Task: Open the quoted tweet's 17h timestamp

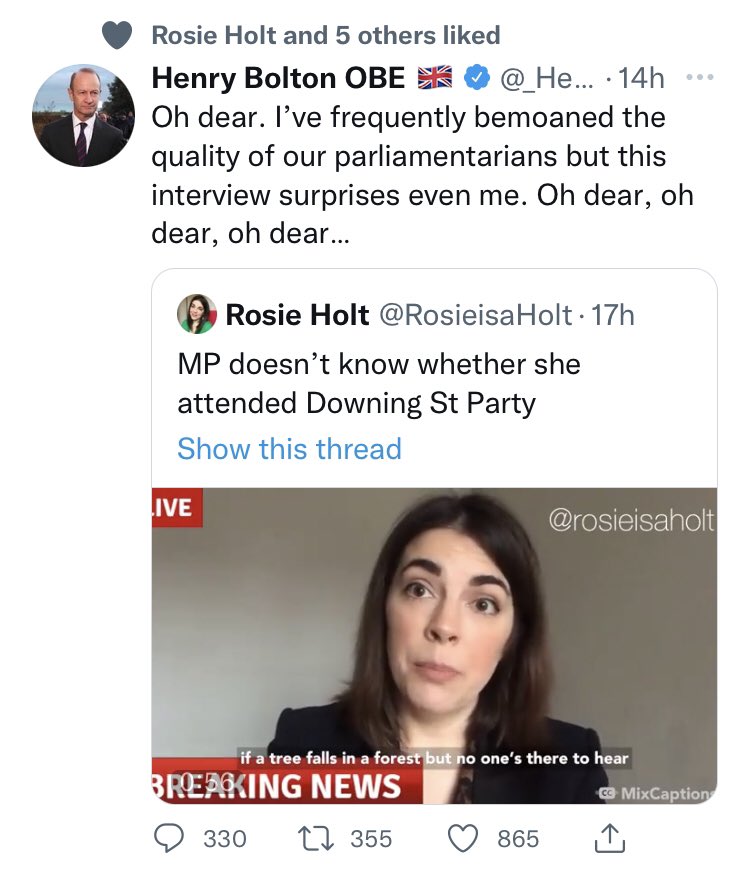Action: [x=613, y=315]
